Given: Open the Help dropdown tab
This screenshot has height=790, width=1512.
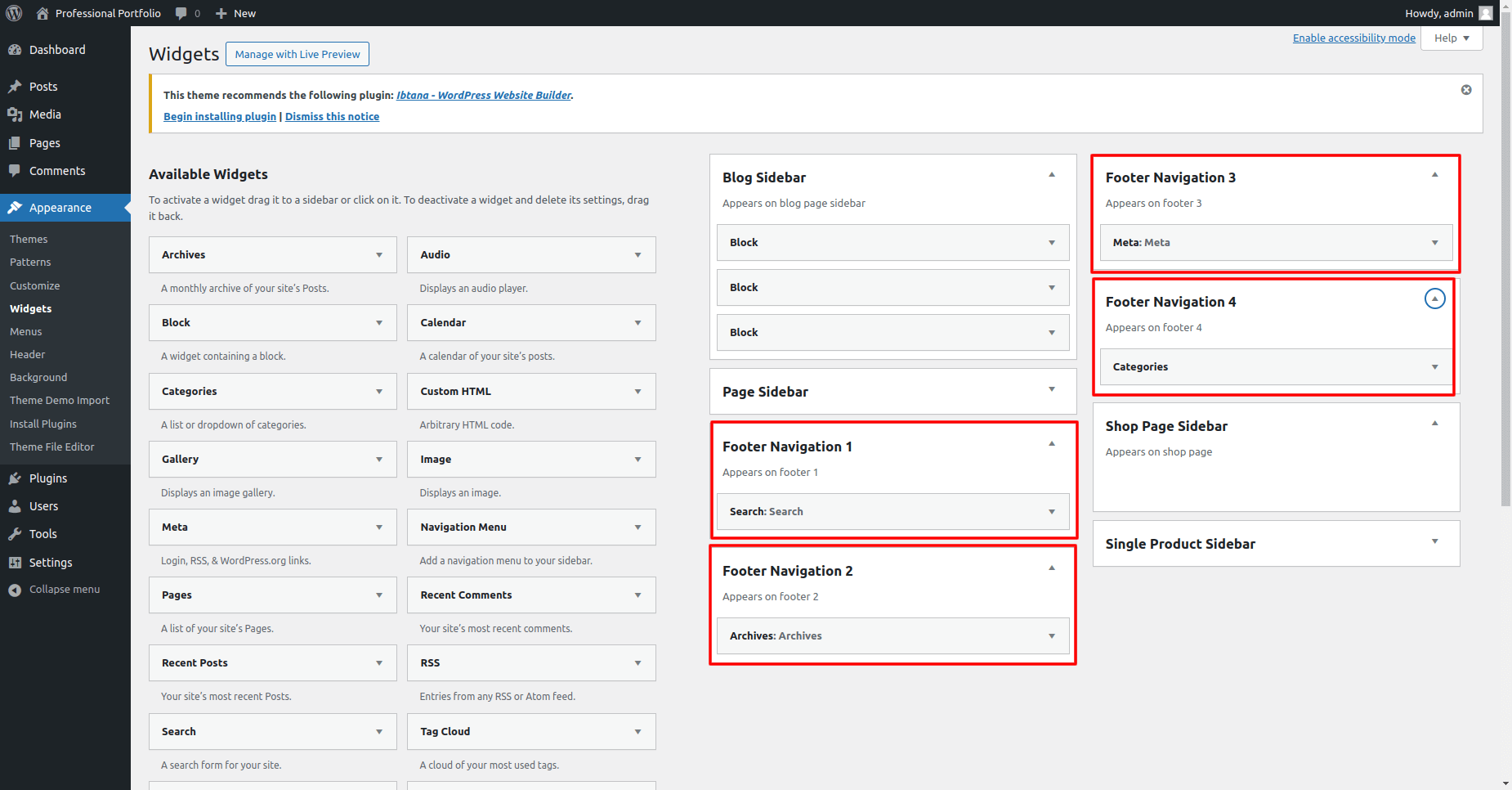Looking at the screenshot, I should [x=1452, y=38].
